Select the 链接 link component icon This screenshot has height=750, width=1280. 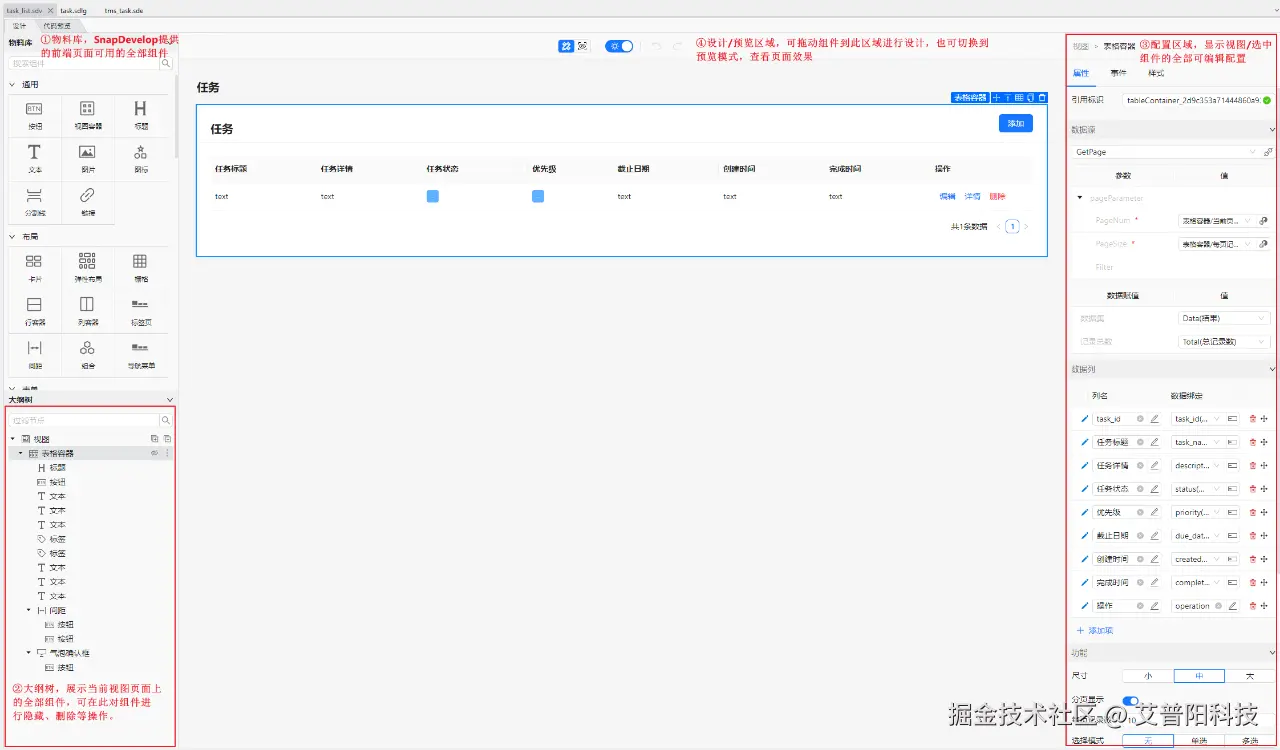click(x=88, y=195)
